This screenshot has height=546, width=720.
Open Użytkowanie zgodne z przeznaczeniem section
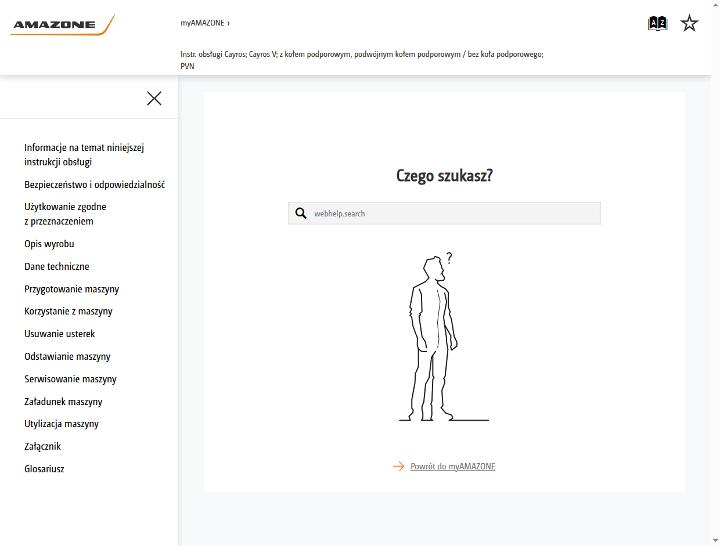pyautogui.click(x=65, y=214)
